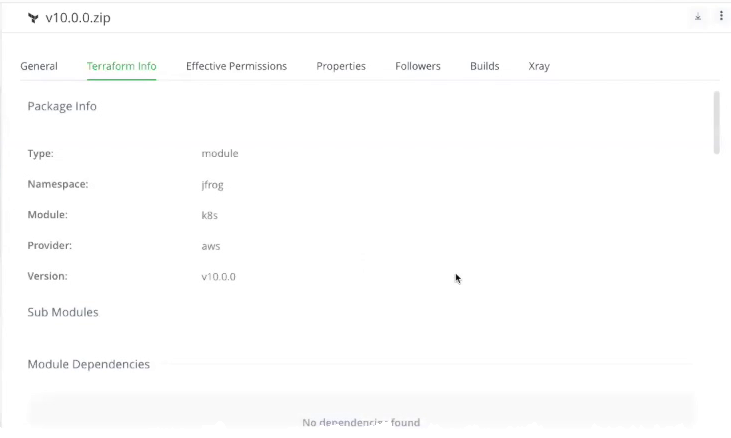Switch to the General tab

pos(39,66)
